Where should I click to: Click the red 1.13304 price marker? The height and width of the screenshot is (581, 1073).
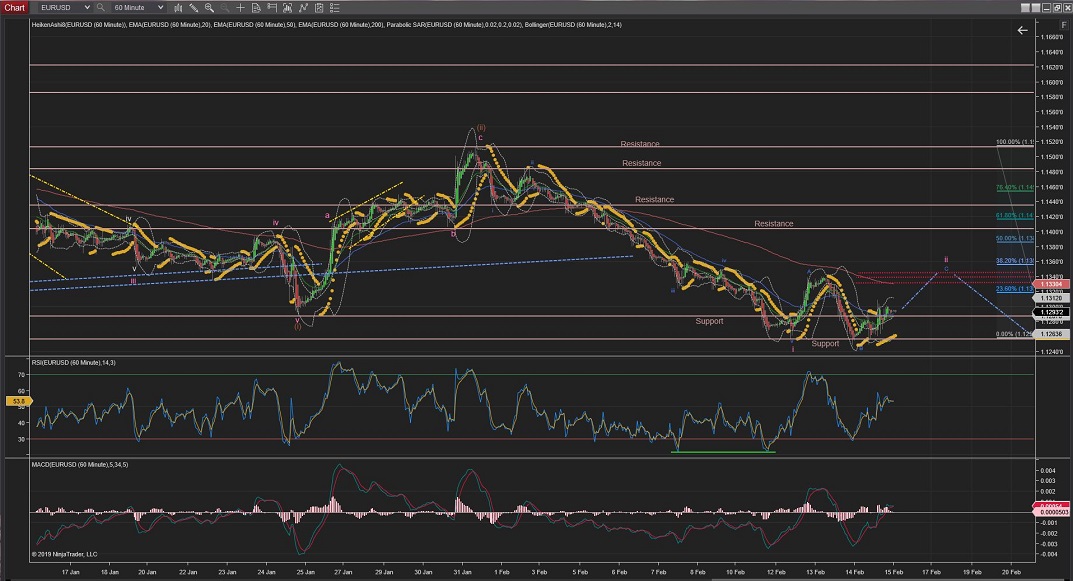[x=1050, y=284]
